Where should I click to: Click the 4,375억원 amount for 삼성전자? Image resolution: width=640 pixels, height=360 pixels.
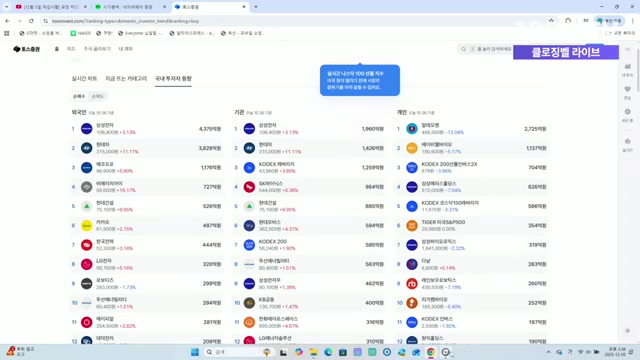(x=210, y=129)
